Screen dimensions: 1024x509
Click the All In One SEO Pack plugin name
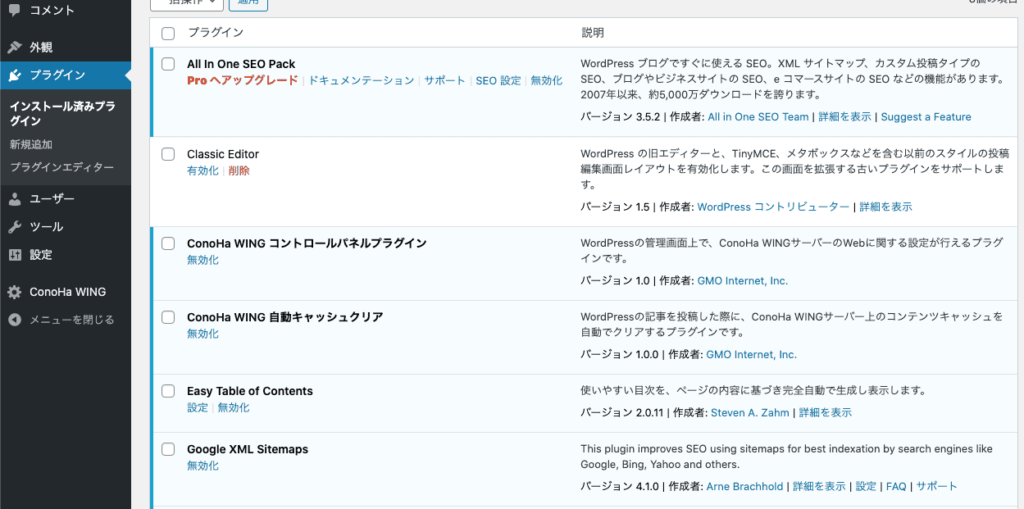point(241,64)
